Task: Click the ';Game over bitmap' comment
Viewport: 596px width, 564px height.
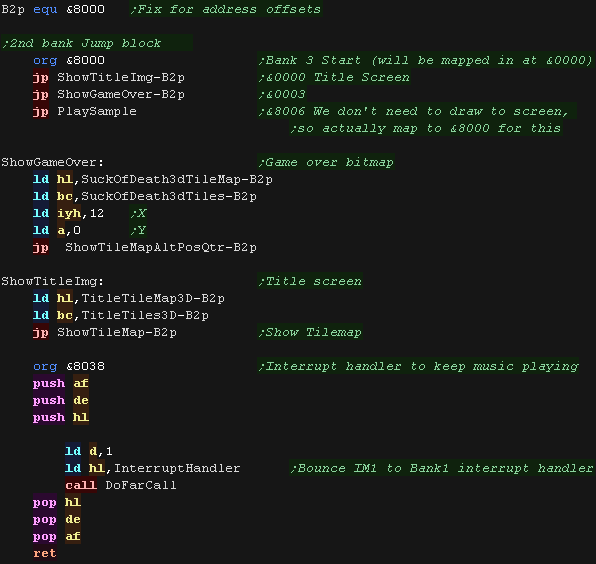Action: (326, 162)
